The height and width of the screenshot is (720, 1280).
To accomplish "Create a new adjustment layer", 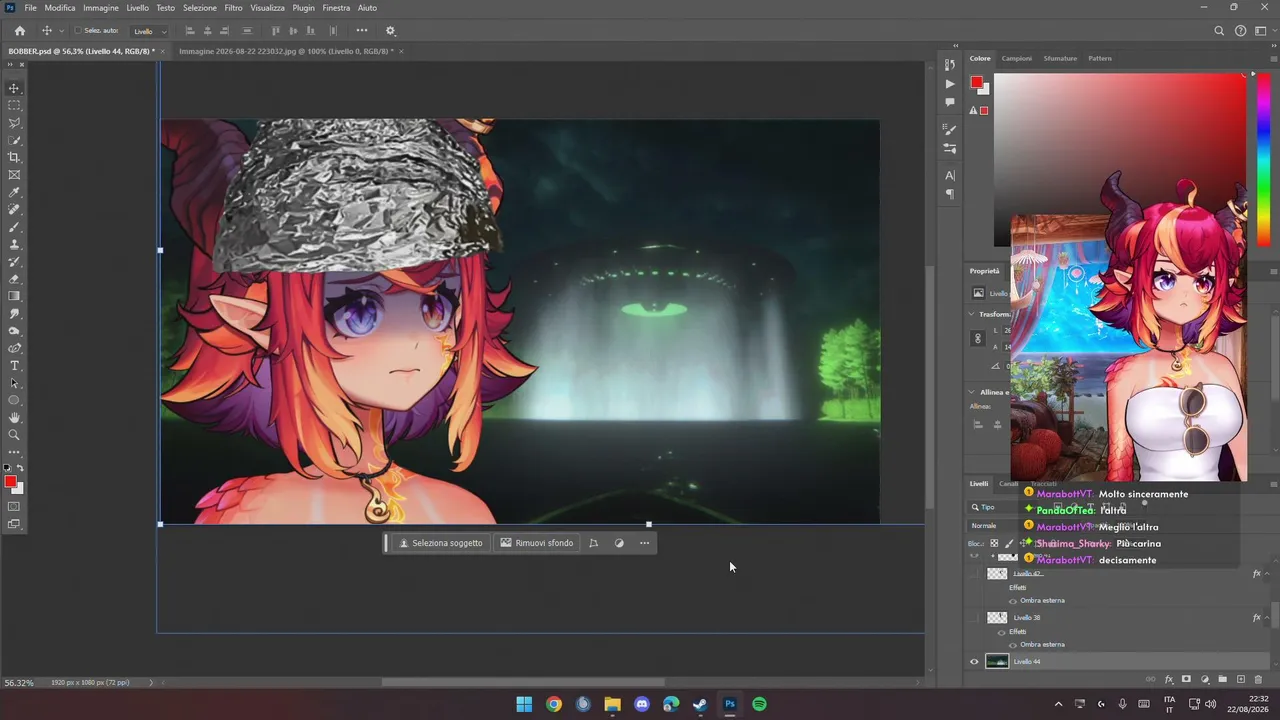I will (1204, 680).
